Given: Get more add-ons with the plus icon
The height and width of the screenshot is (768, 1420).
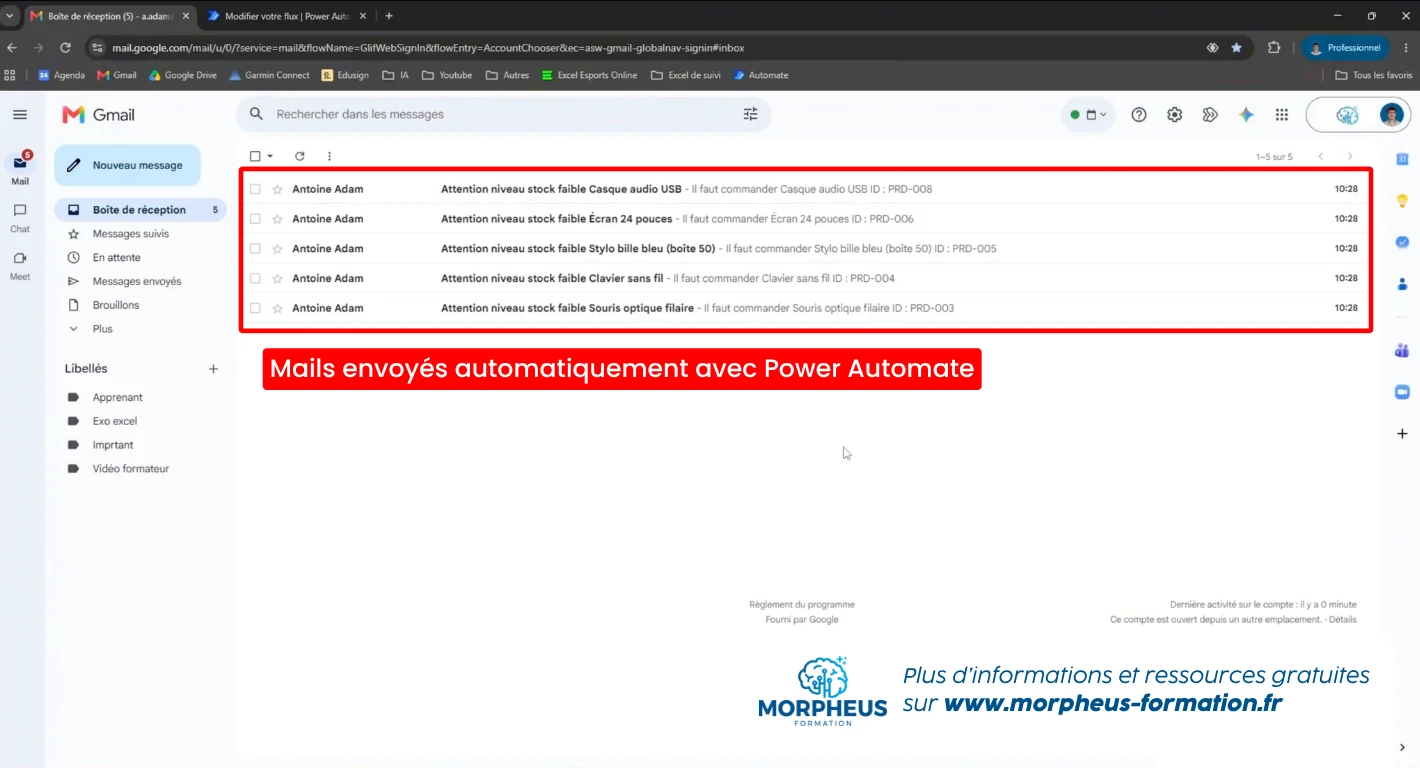Looking at the screenshot, I should pyautogui.click(x=1402, y=434).
